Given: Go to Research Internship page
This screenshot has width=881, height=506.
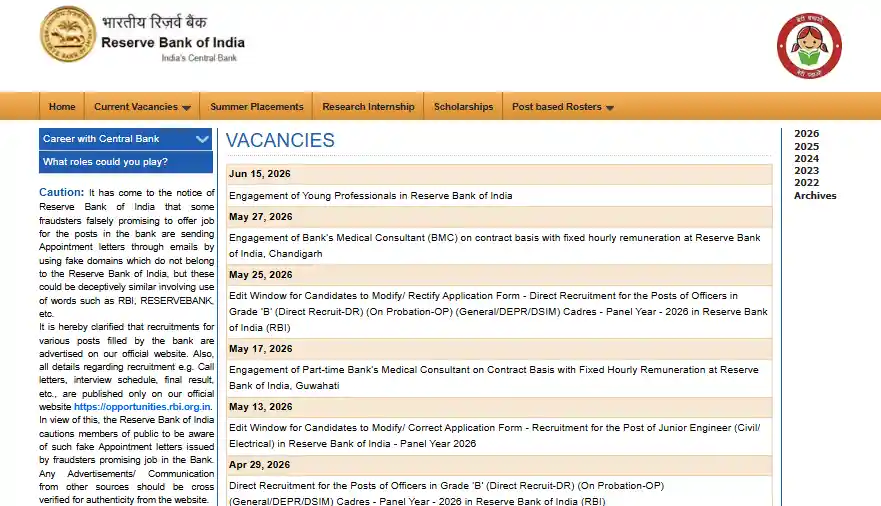Looking at the screenshot, I should pos(368,107).
